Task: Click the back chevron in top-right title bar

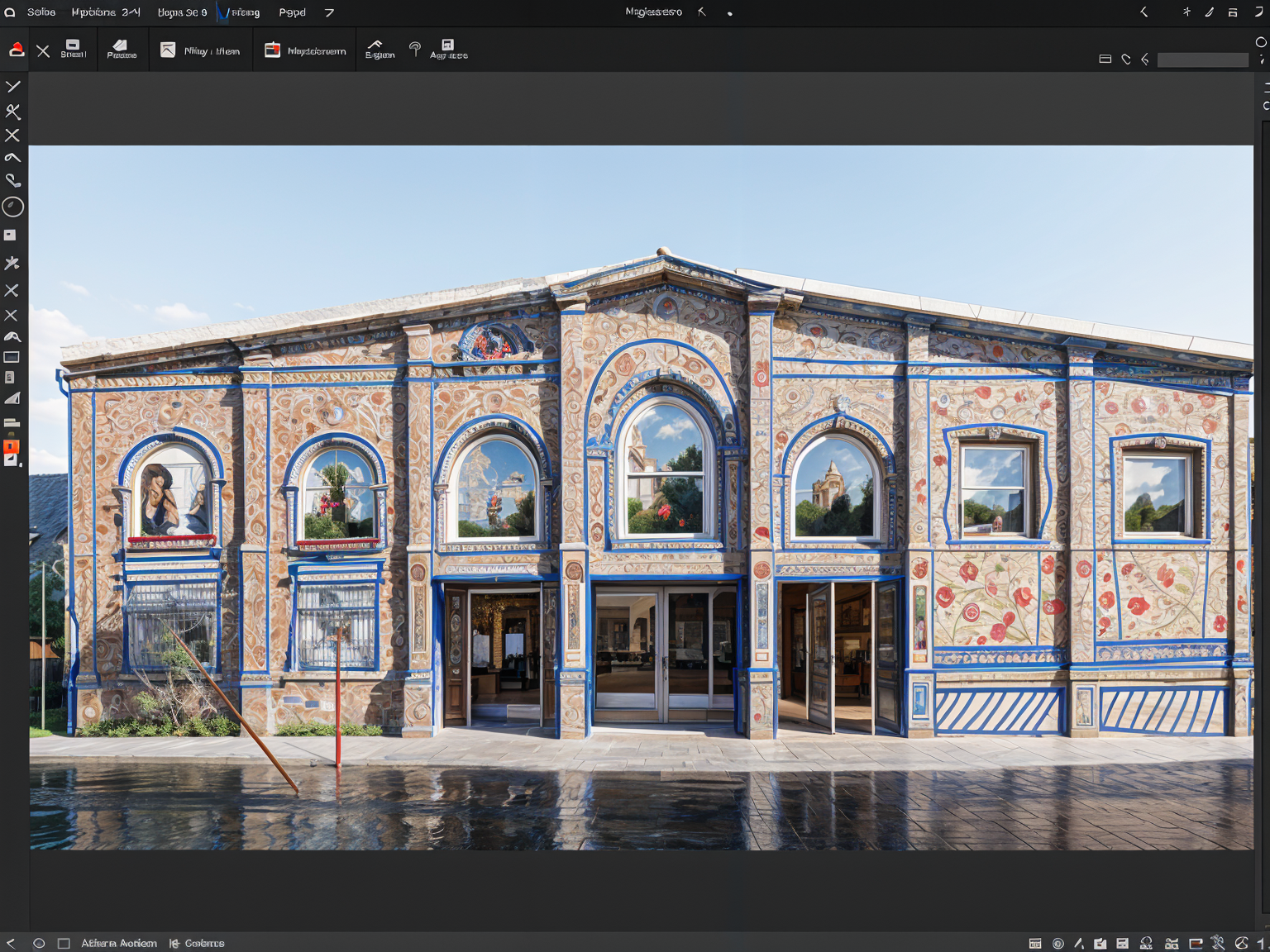Action: coord(1144,12)
